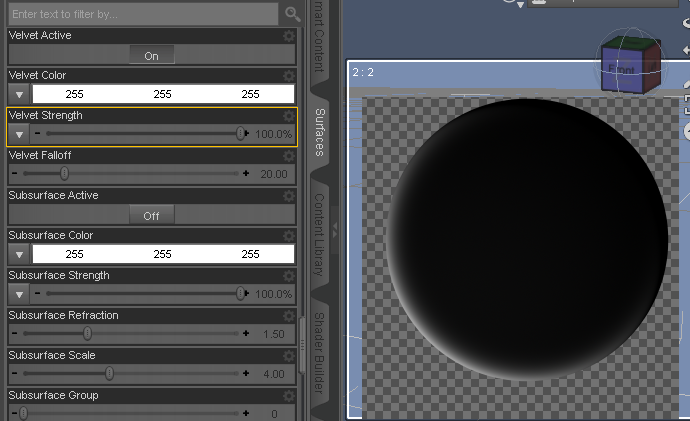
Task: Click the Velvet Color white swatch
Action: (x=163, y=94)
